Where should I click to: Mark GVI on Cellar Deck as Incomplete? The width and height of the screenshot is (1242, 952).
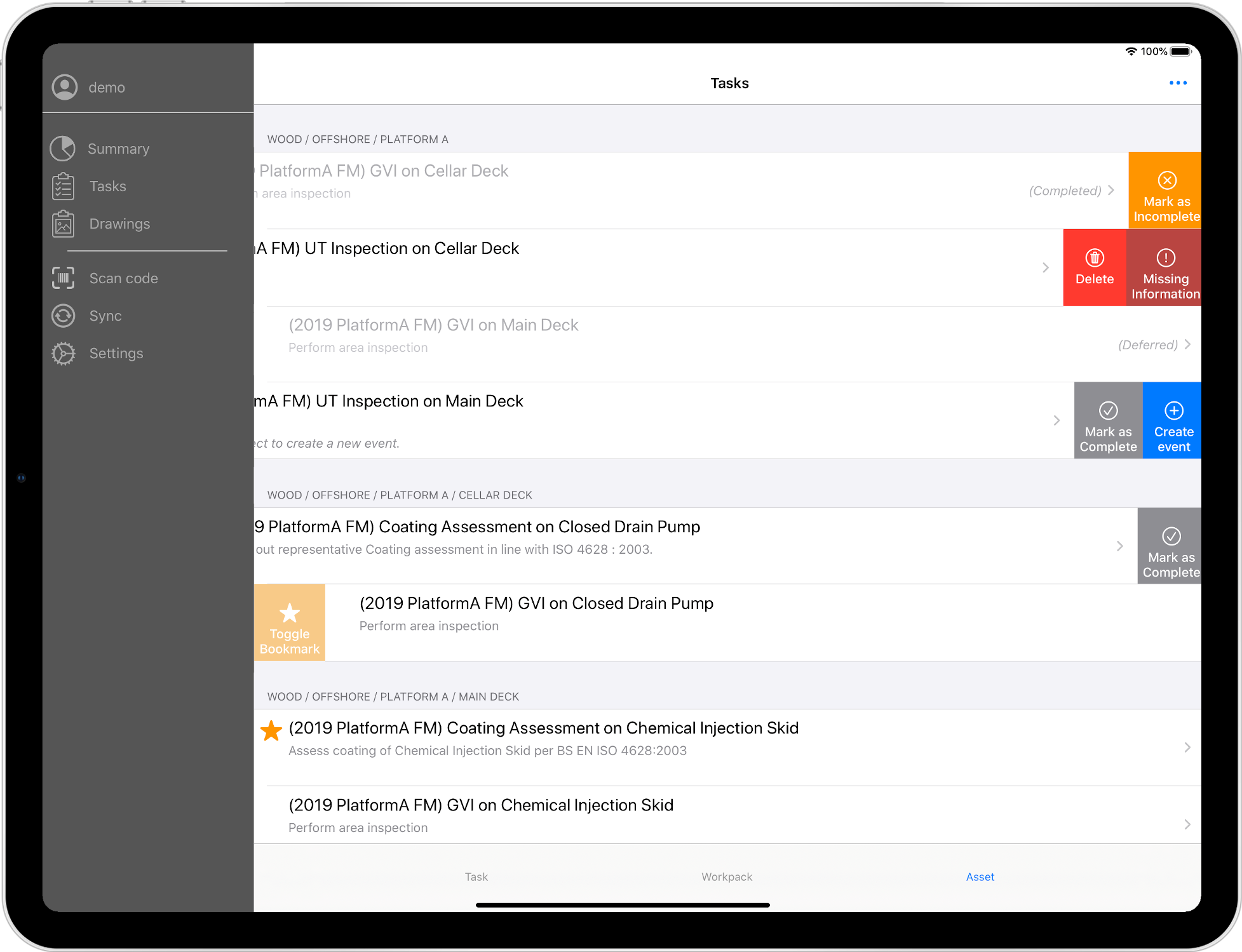point(1166,191)
